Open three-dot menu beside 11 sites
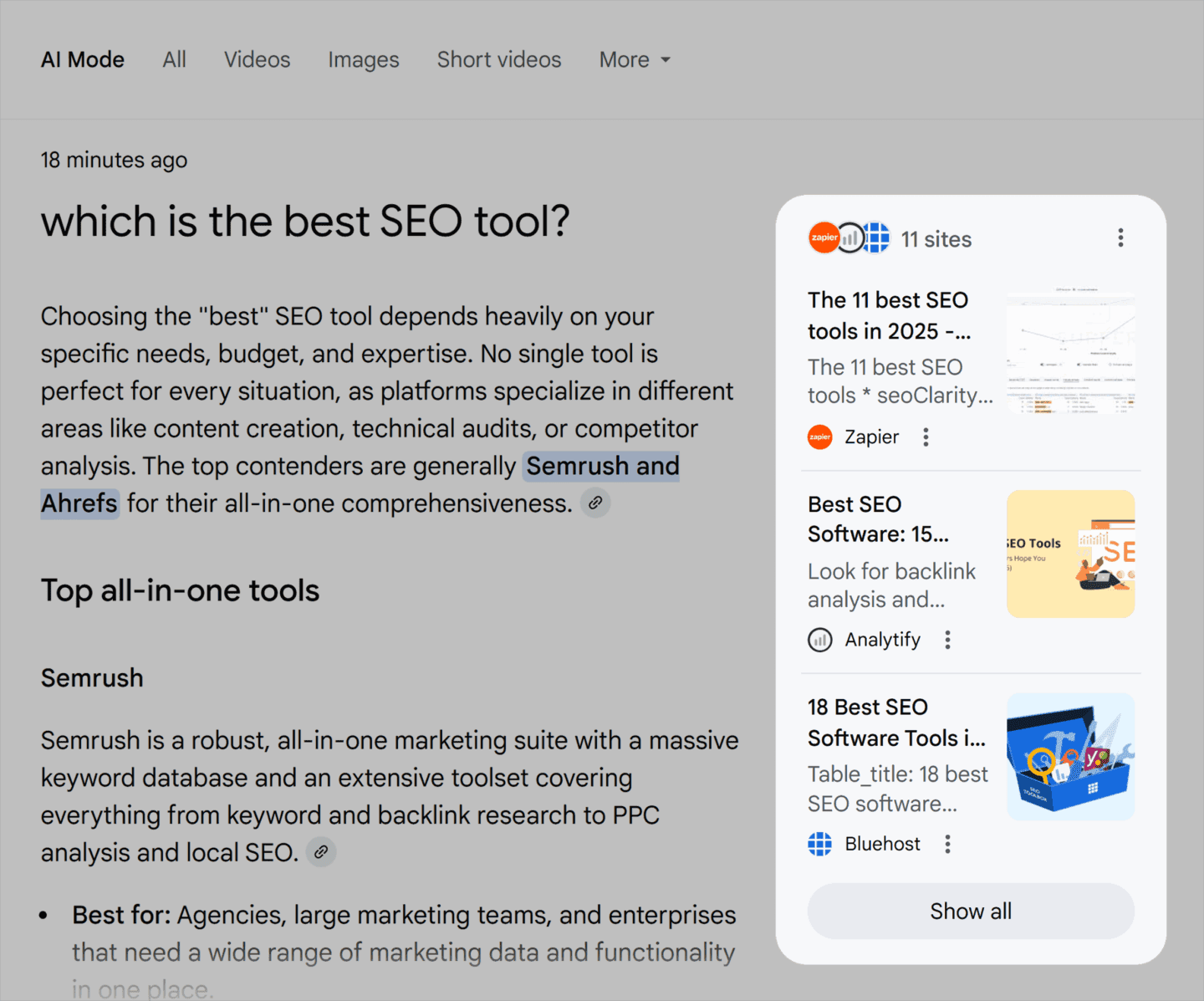This screenshot has width=1204, height=1001. (x=1120, y=238)
